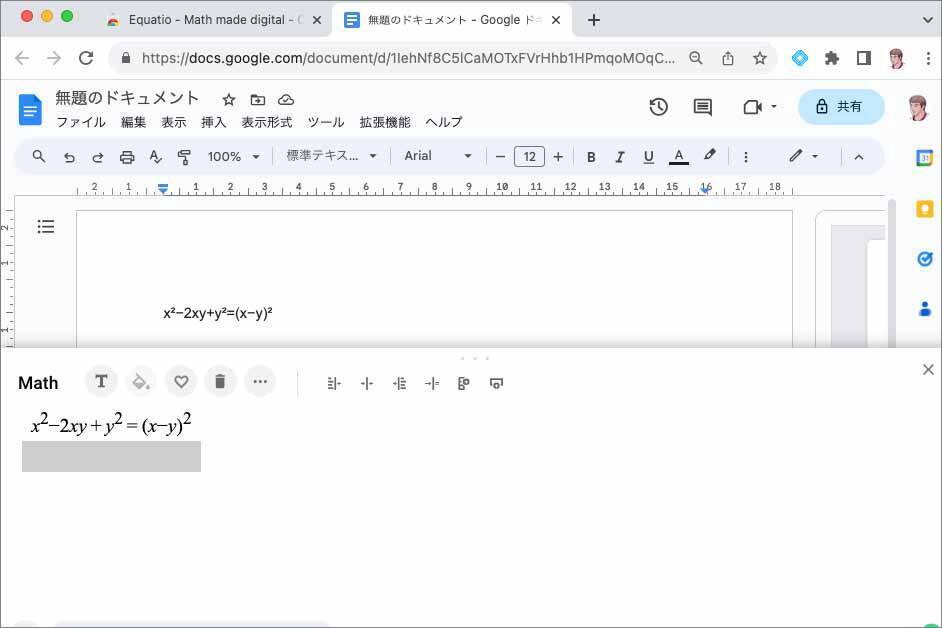Open Contacts side panel icon
The height and width of the screenshot is (628, 942).
[925, 309]
